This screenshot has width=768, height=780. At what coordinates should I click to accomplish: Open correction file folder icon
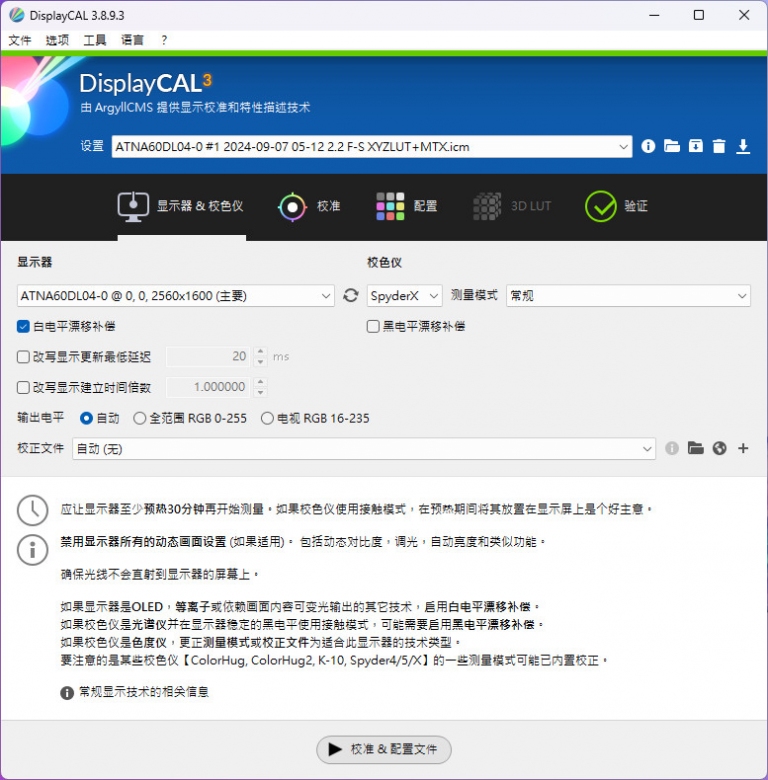[x=695, y=448]
